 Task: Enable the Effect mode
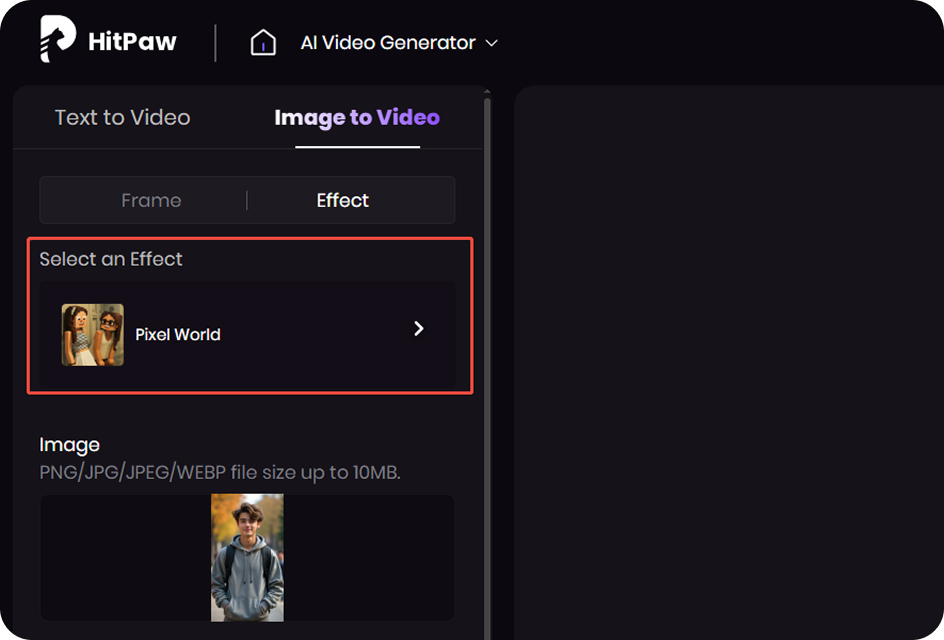342,200
